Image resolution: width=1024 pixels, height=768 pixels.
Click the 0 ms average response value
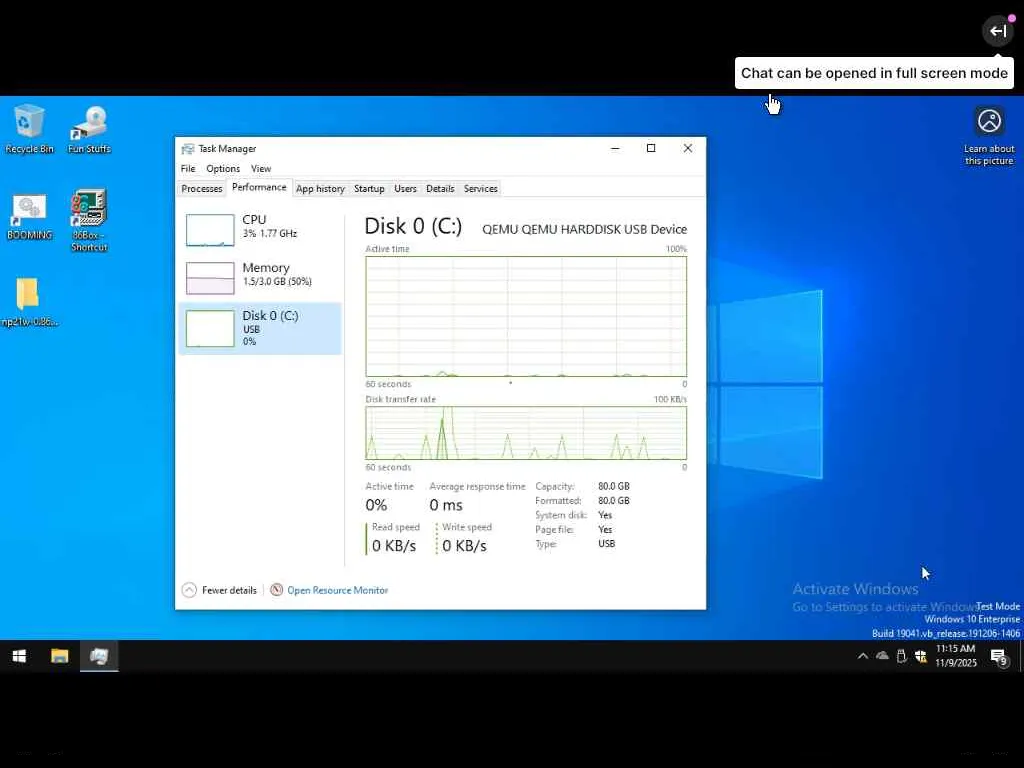point(446,505)
